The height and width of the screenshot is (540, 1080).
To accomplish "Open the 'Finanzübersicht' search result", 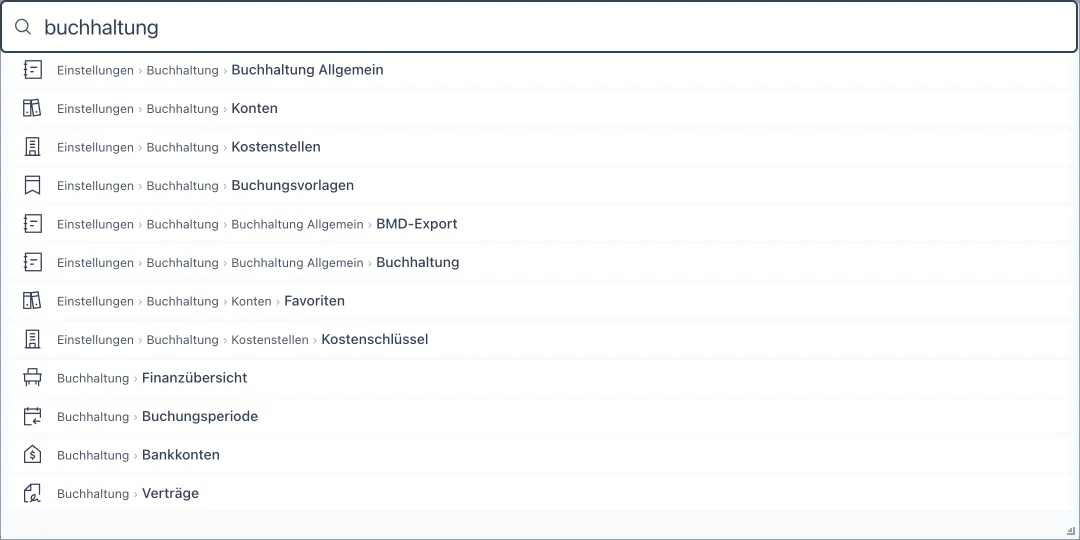I will 540,378.
